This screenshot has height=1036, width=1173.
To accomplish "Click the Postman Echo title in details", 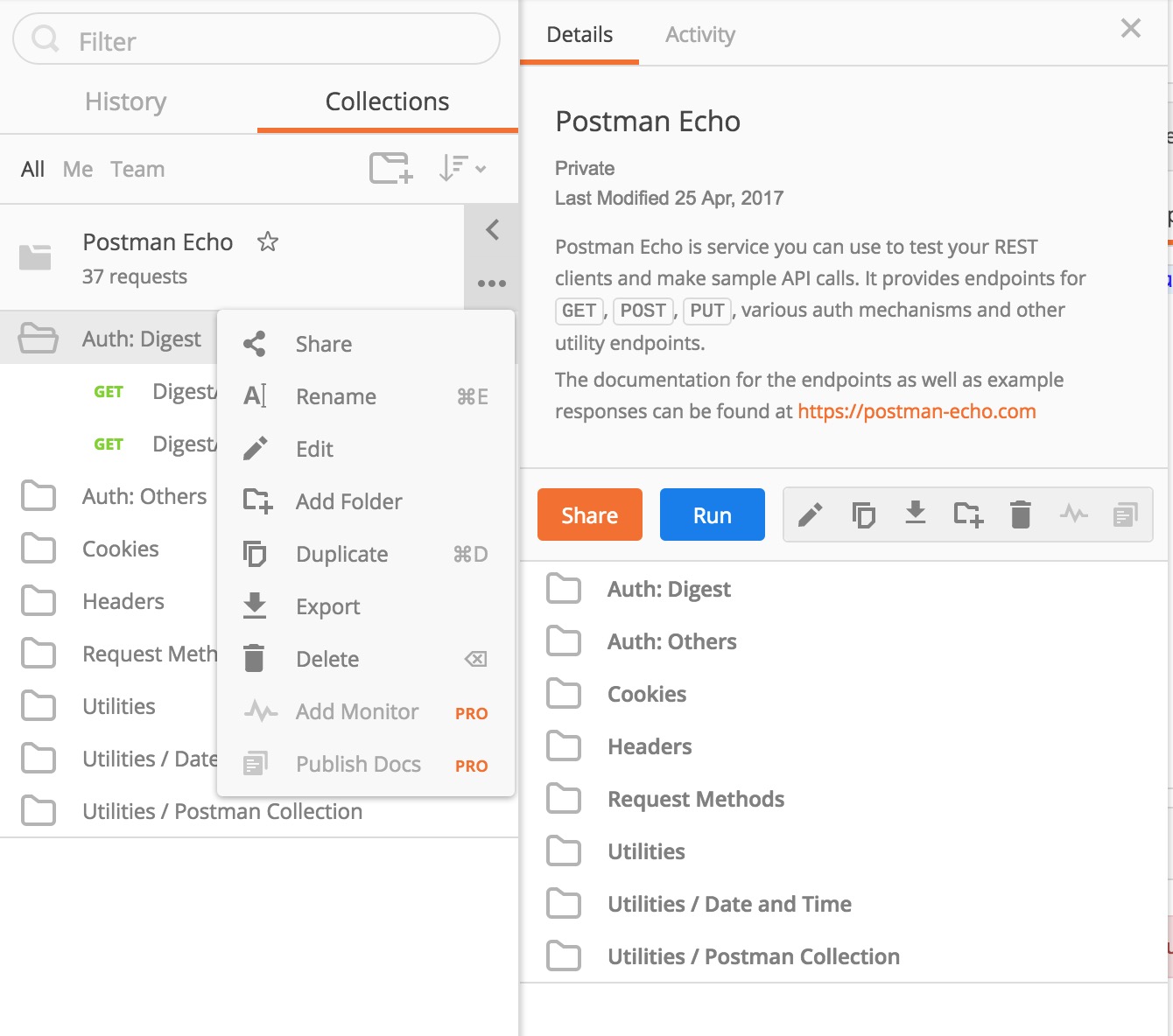I will click(x=648, y=122).
